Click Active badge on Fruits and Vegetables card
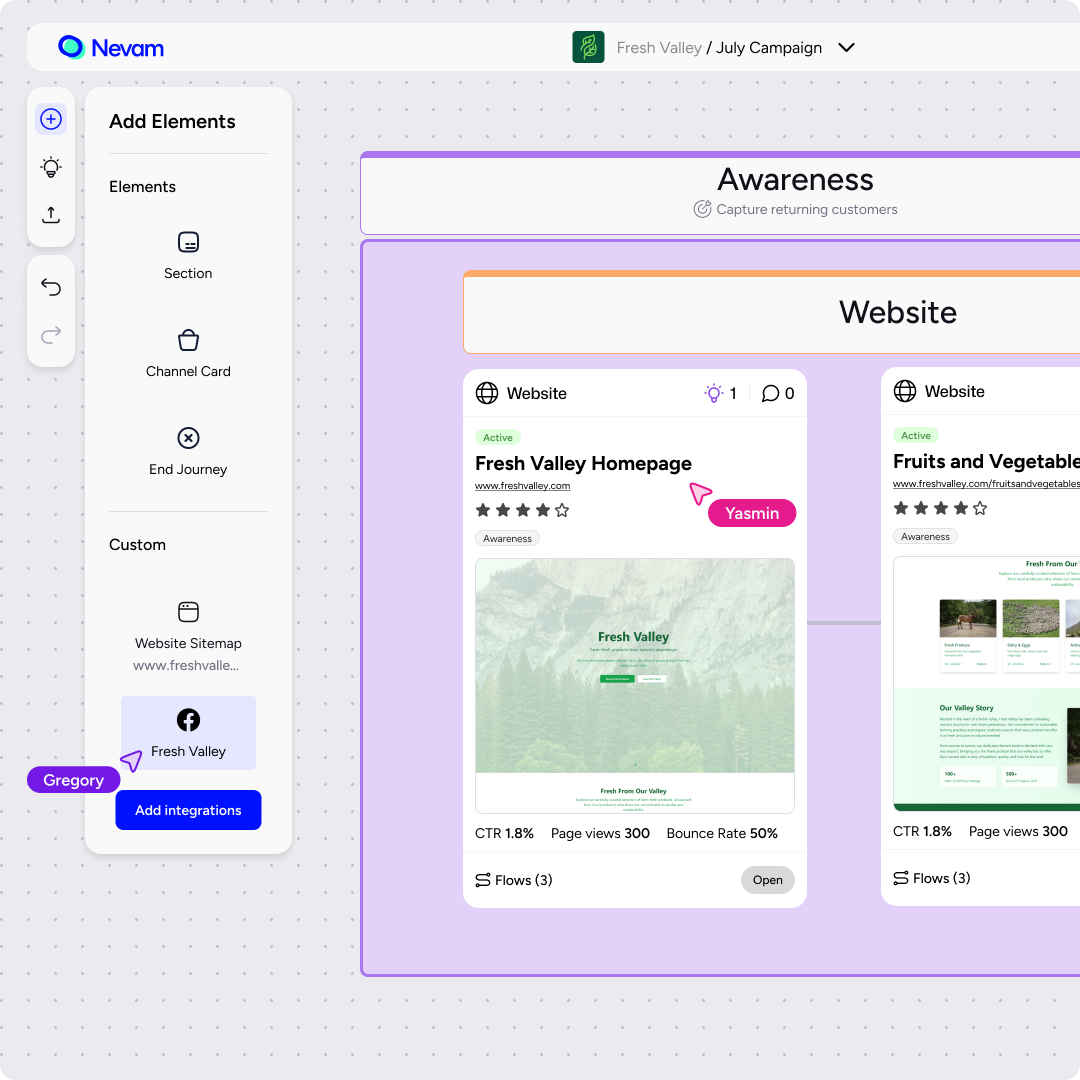This screenshot has height=1080, width=1080. point(916,435)
